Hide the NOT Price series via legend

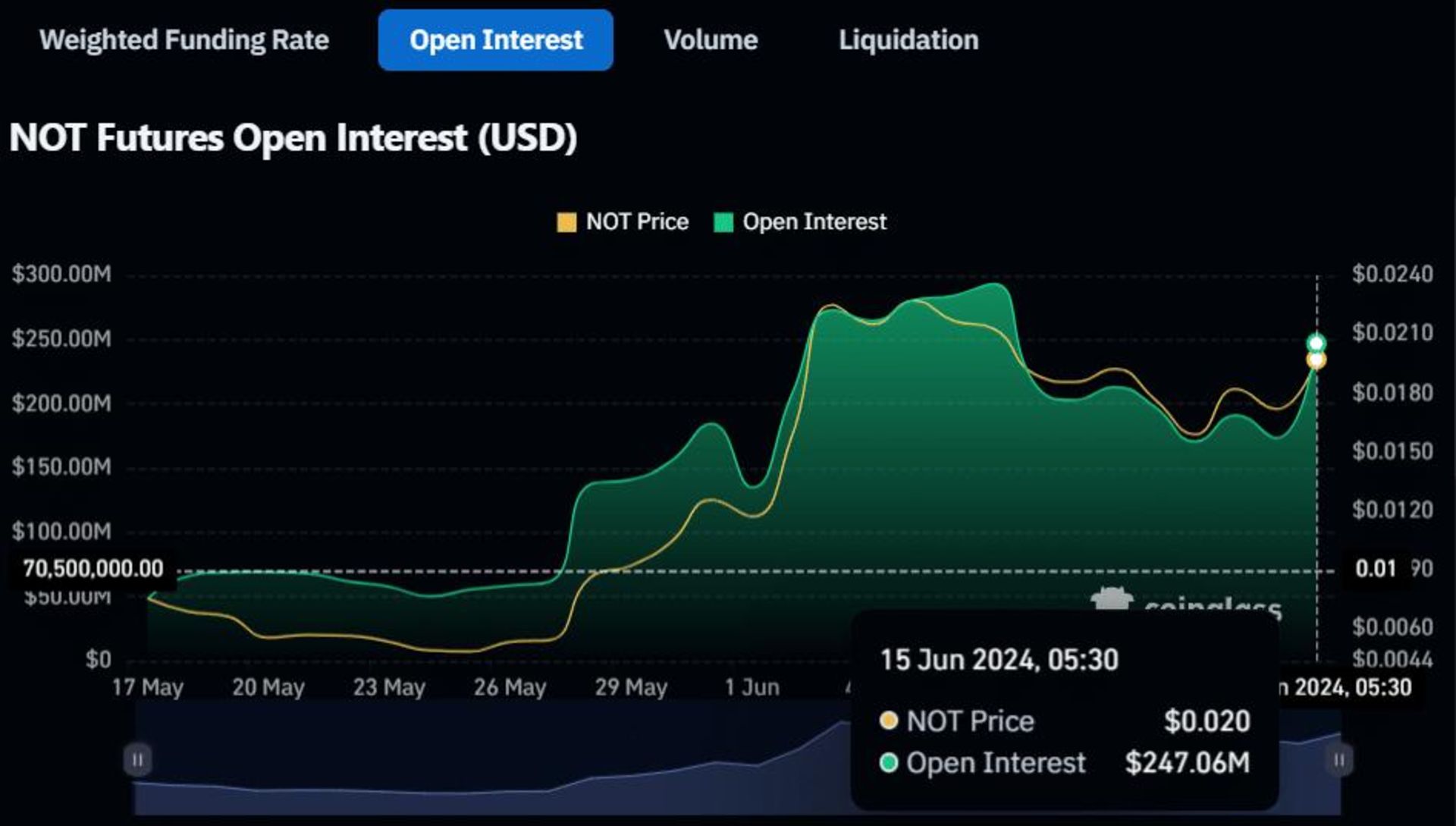coord(622,221)
